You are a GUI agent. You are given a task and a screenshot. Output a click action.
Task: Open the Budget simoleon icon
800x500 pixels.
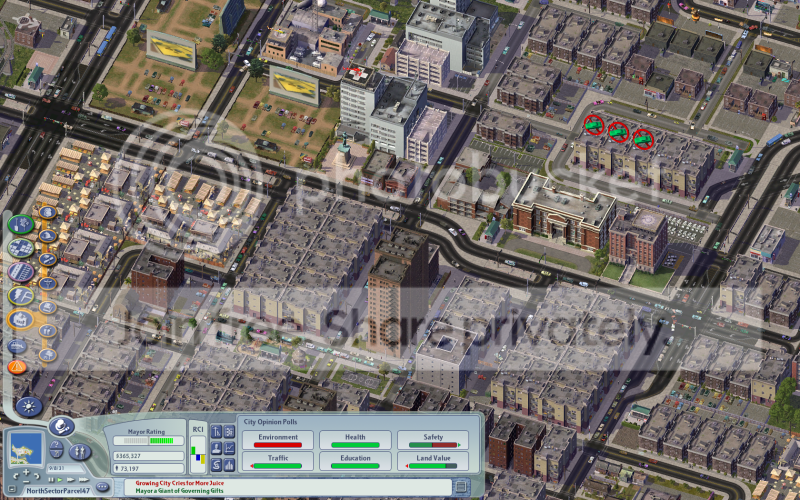[216, 465]
